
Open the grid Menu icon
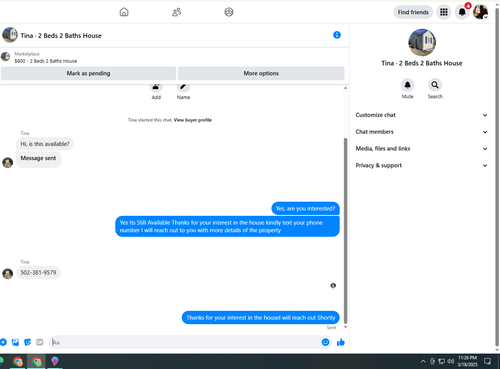tap(444, 12)
